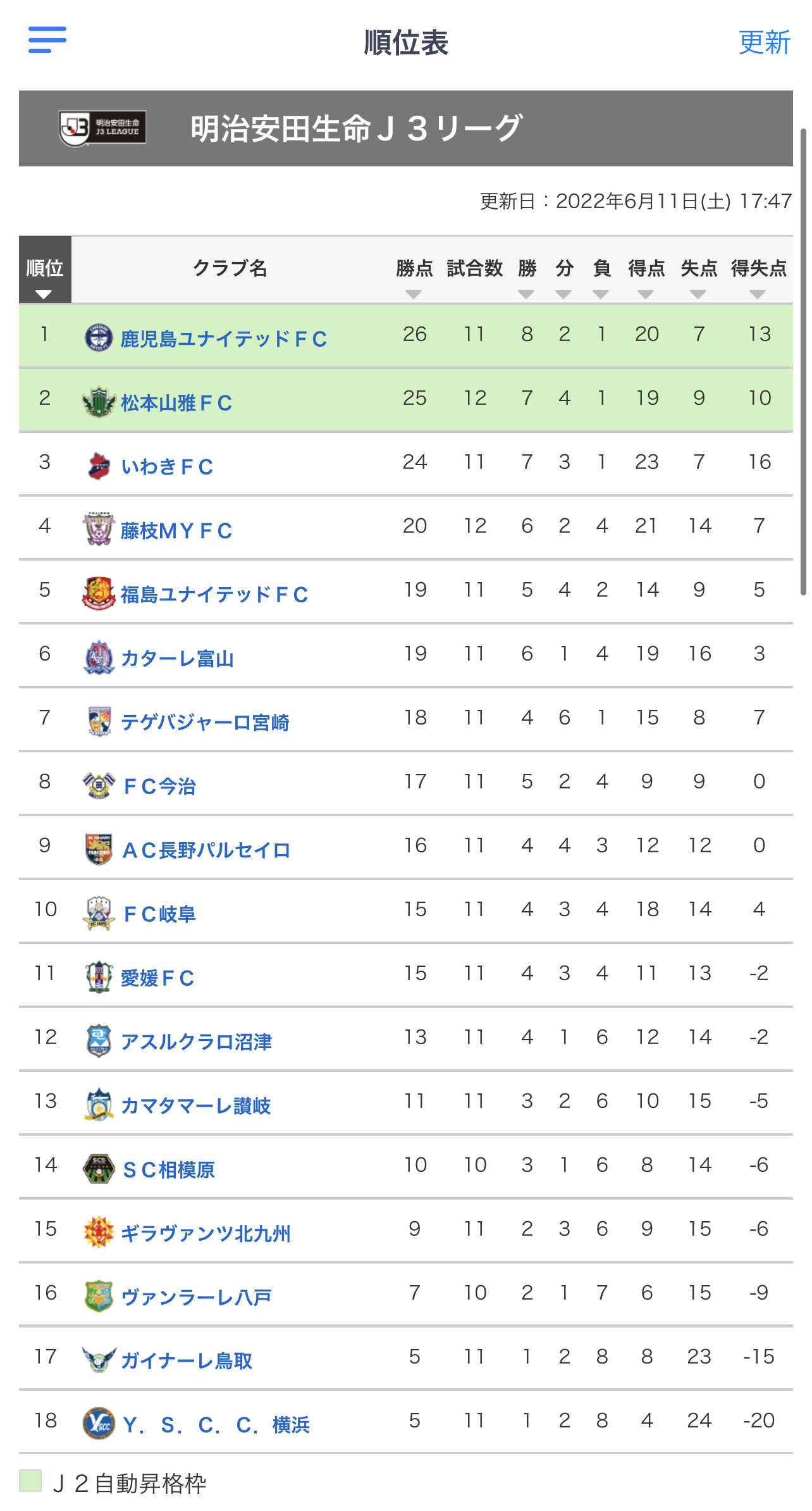Click the Fujieda MYFC crest icon
The width and height of the screenshot is (812, 1511).
click(x=99, y=530)
